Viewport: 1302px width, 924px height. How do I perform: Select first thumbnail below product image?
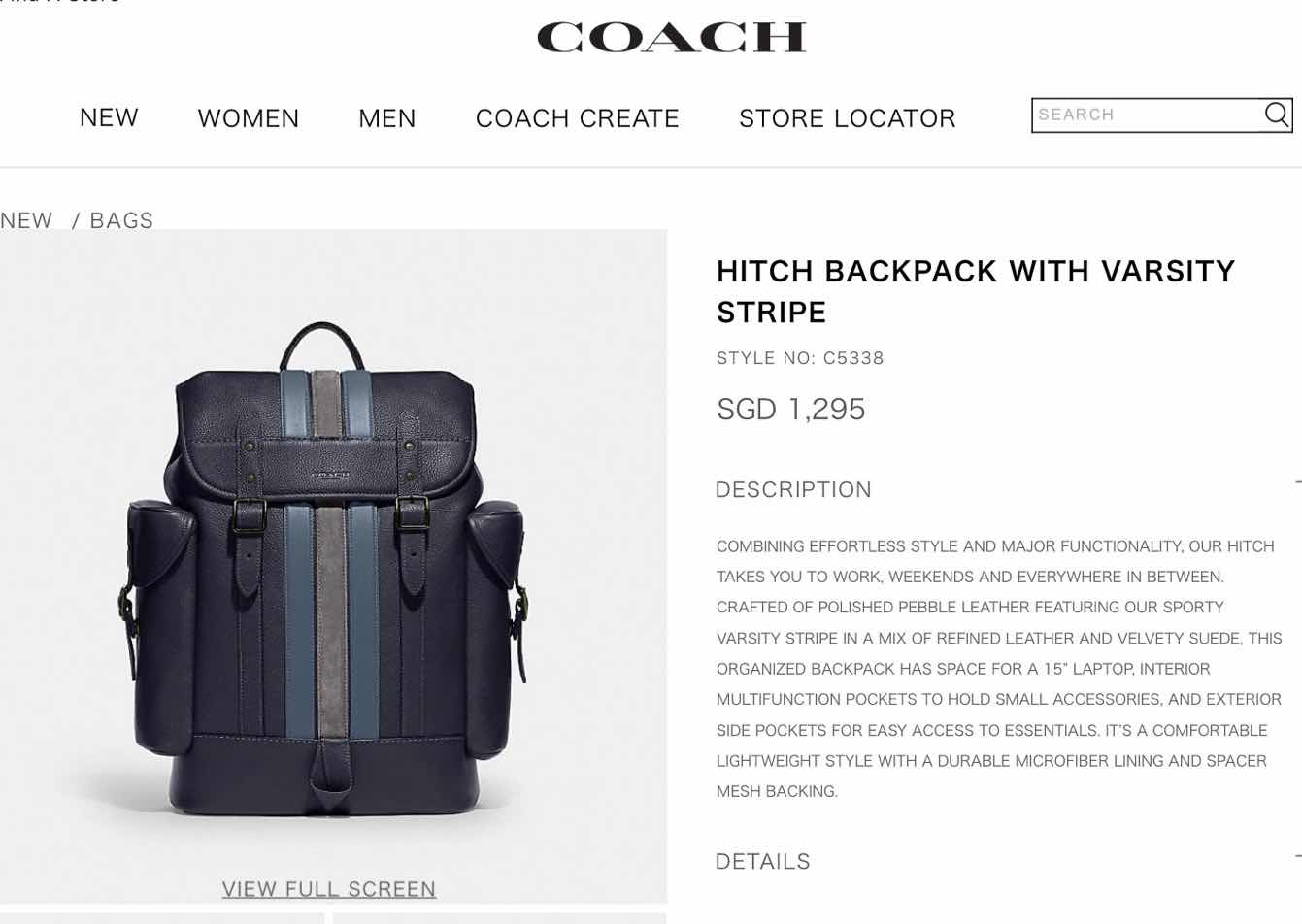click(x=162, y=918)
